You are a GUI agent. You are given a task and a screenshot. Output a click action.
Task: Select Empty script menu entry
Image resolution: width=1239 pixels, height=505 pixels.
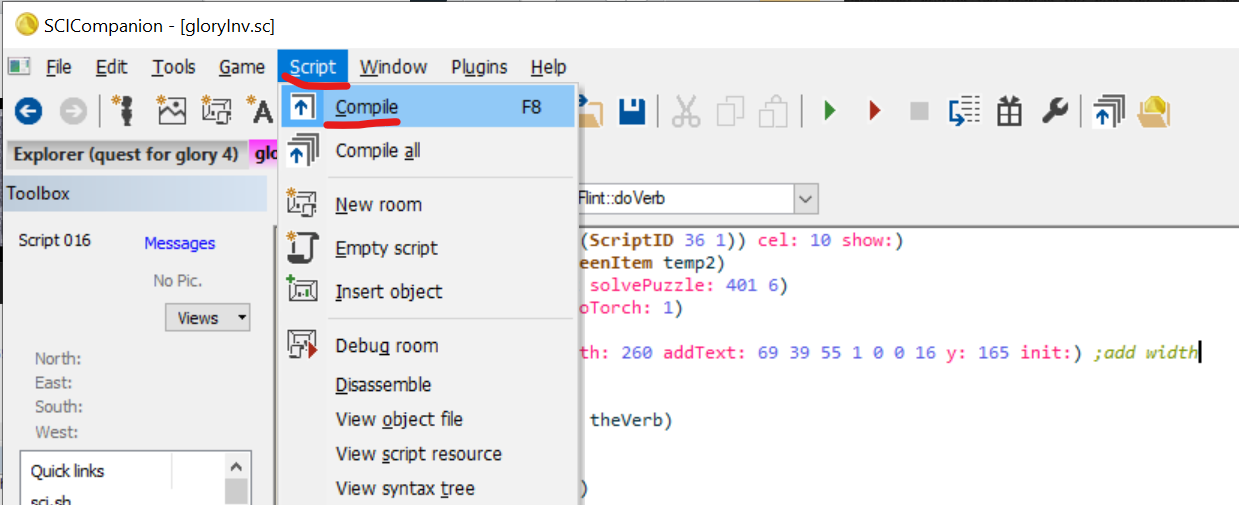pos(428,248)
